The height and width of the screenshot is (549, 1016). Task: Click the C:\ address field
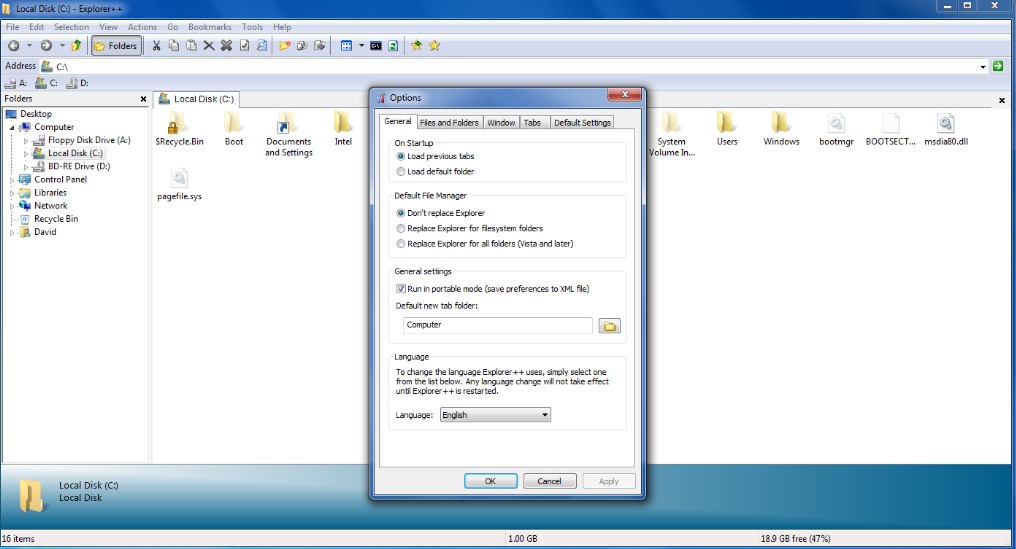click(x=512, y=66)
